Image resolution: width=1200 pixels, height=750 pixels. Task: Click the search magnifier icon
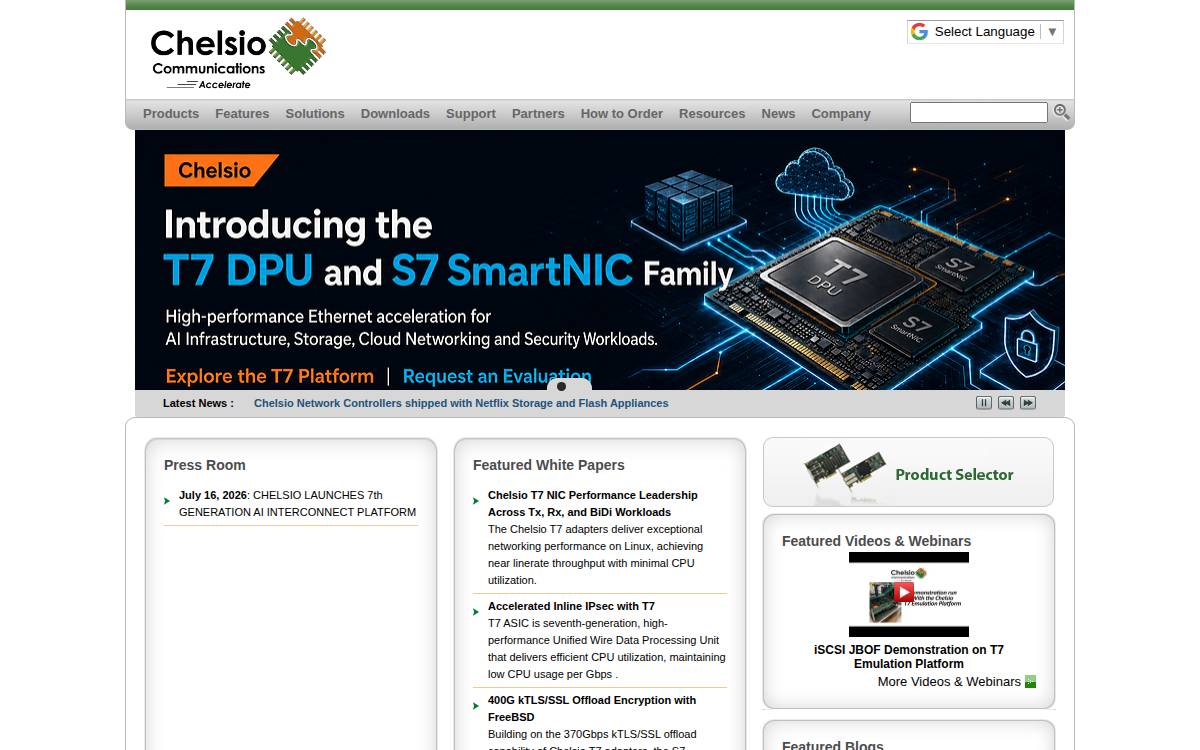click(1062, 112)
